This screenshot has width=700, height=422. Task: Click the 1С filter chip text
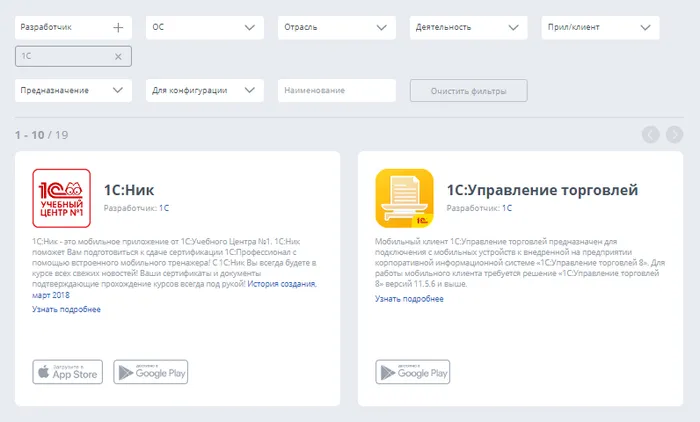pos(26,56)
